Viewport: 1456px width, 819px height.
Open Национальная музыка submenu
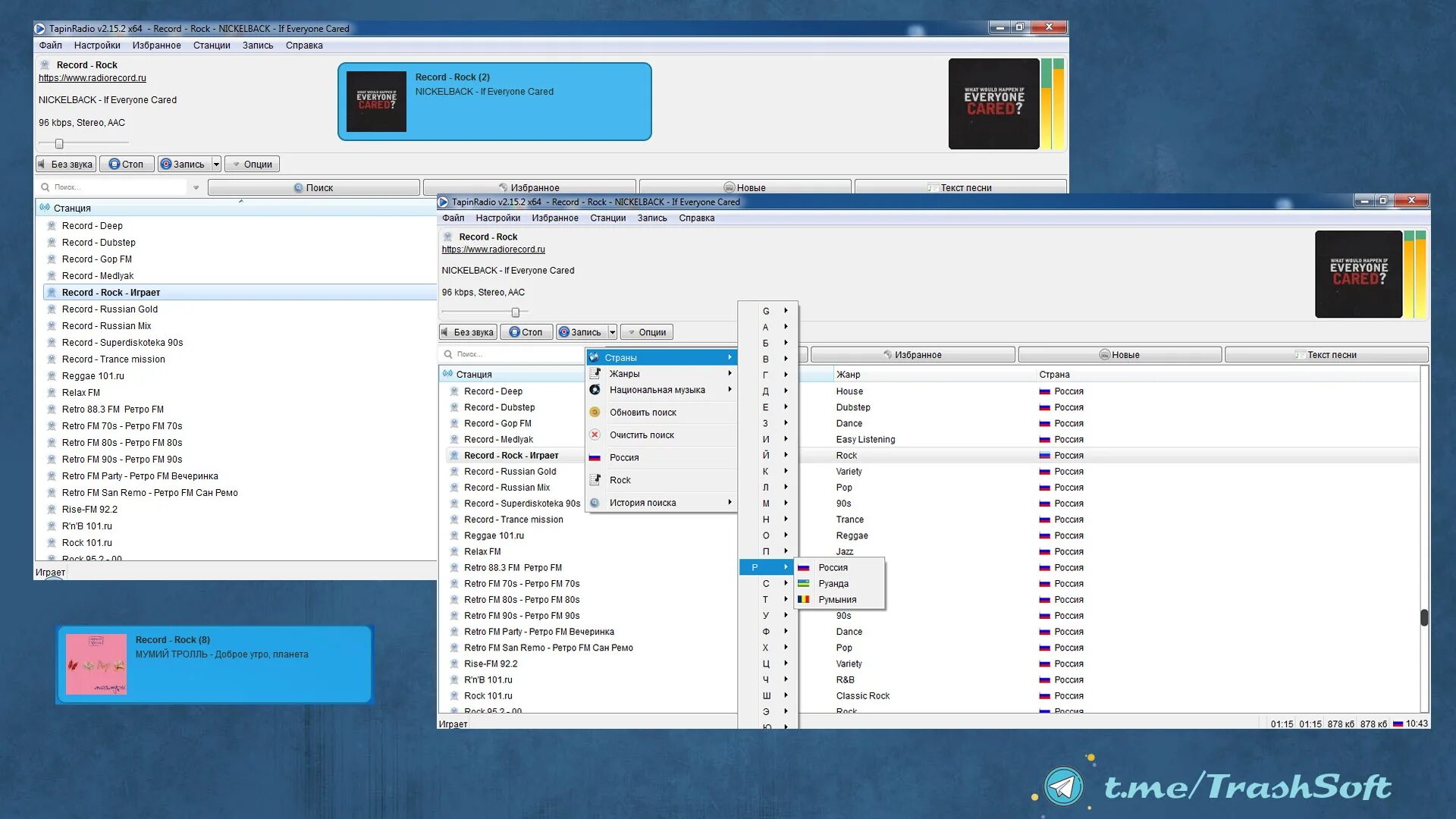click(661, 390)
